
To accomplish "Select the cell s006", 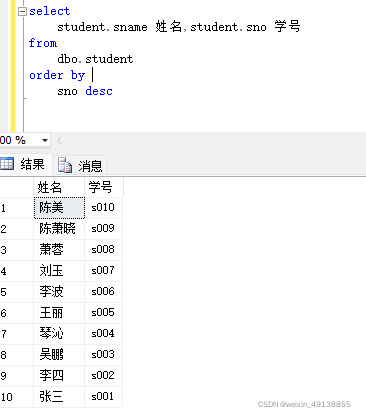I will (103, 292).
